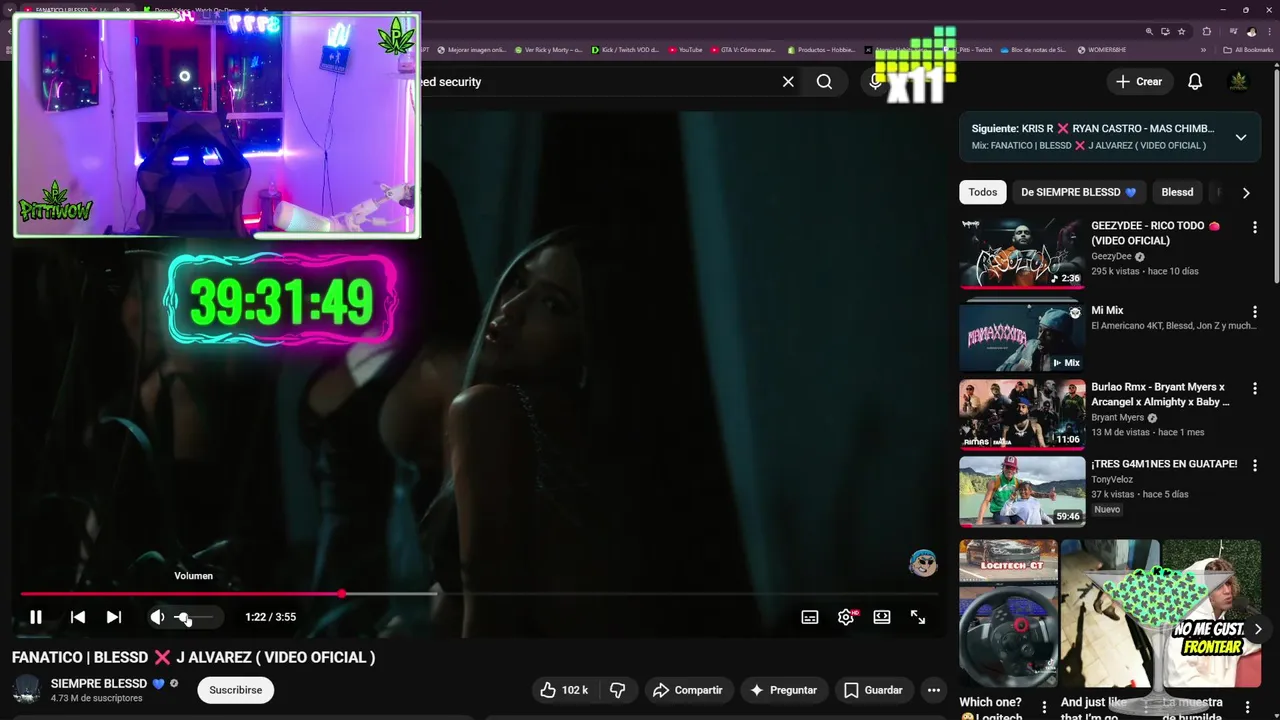Open the player settings gear
This screenshot has height=720, width=1280.
(846, 617)
